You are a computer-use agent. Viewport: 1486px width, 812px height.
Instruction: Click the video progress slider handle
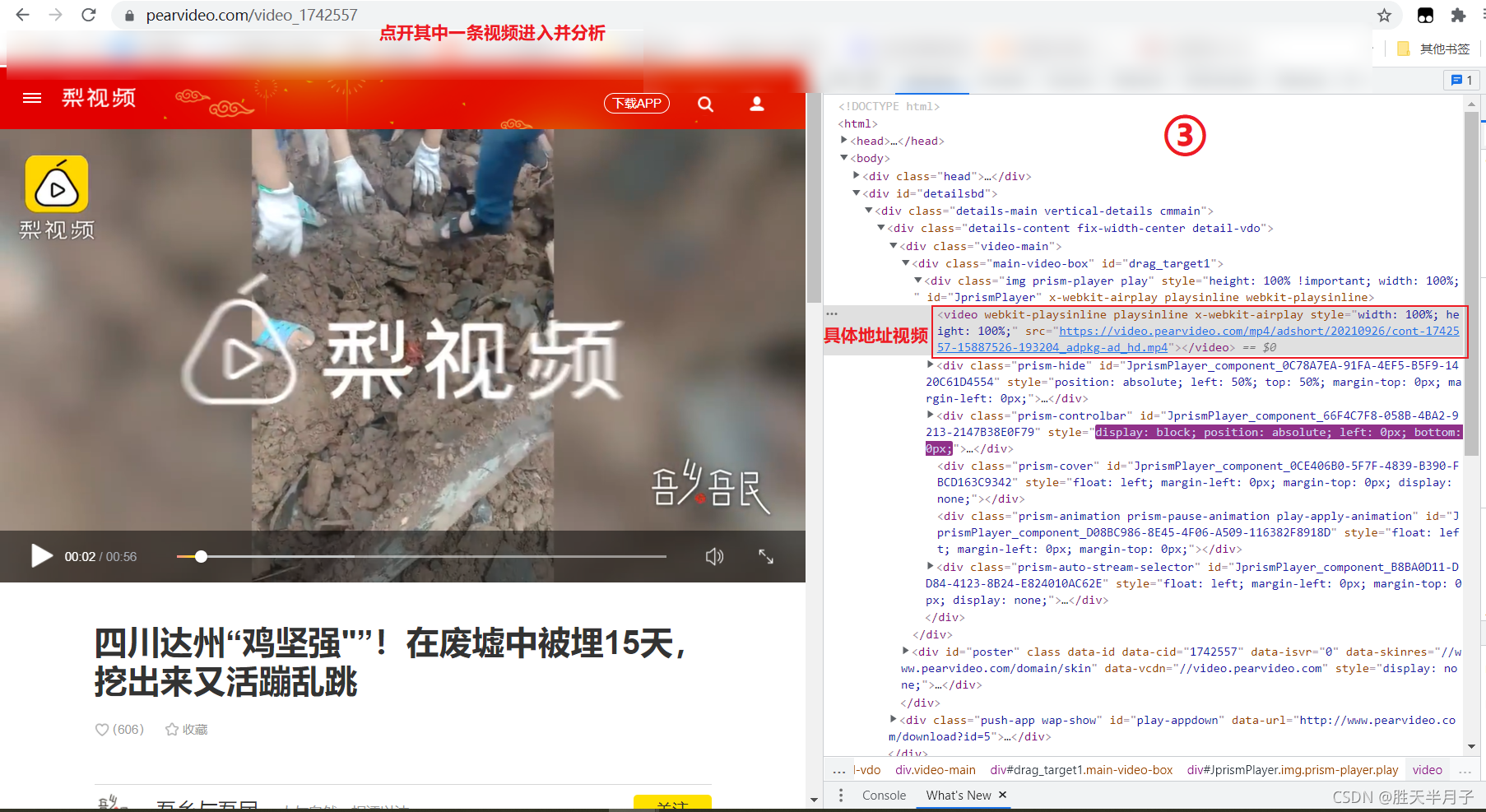(x=201, y=556)
